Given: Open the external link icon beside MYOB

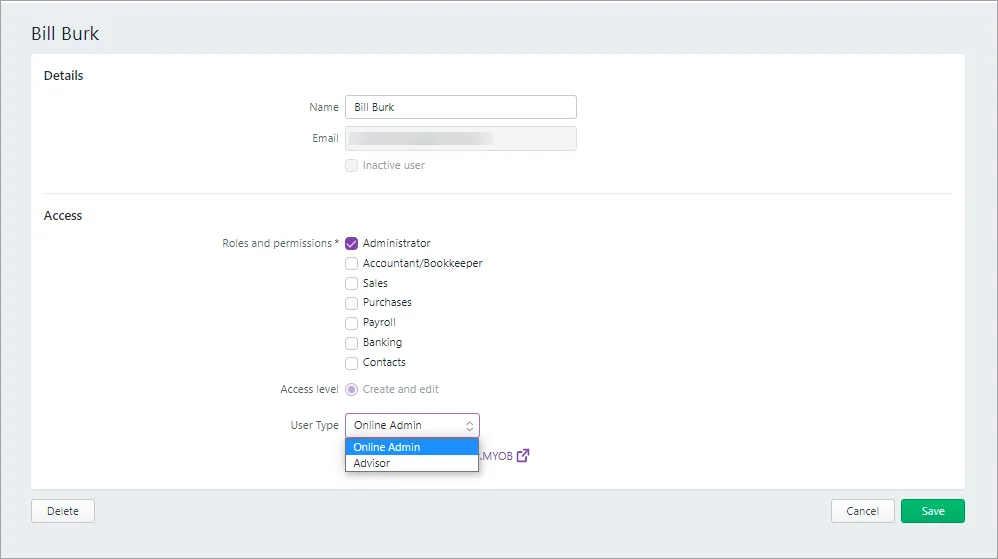Looking at the screenshot, I should click(523, 456).
